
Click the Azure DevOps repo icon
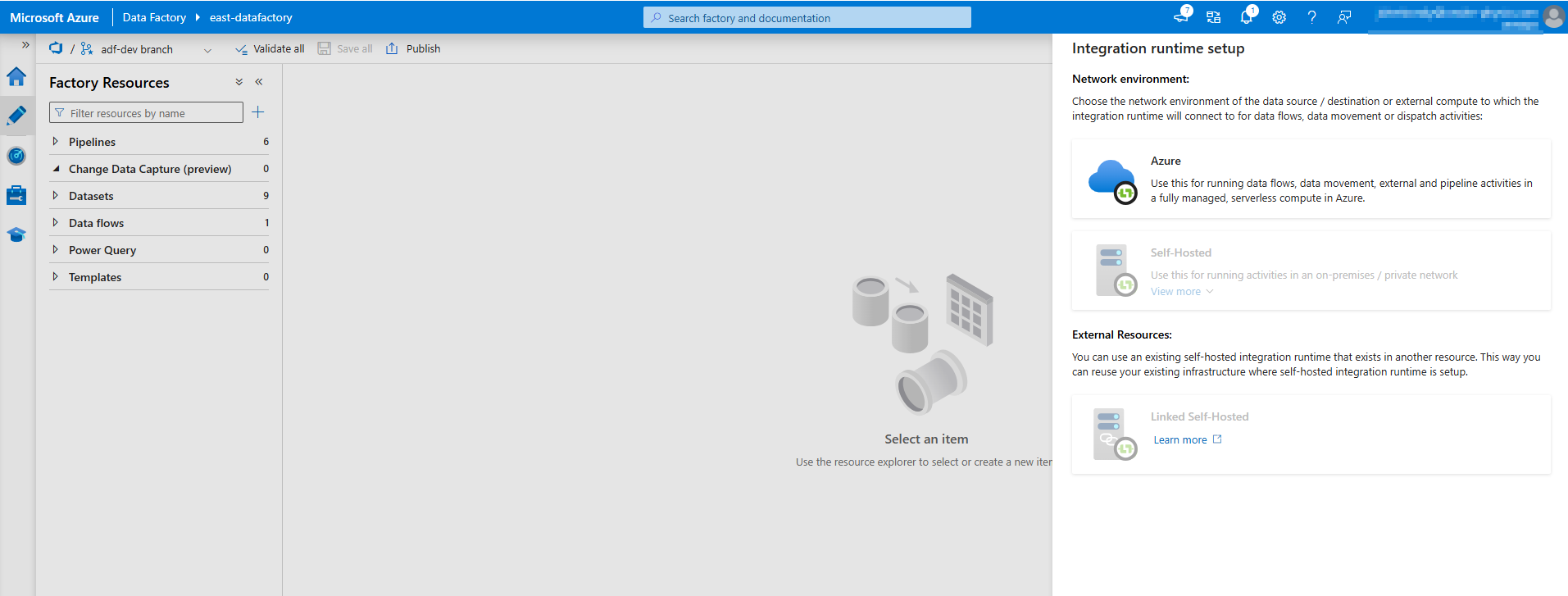(56, 48)
